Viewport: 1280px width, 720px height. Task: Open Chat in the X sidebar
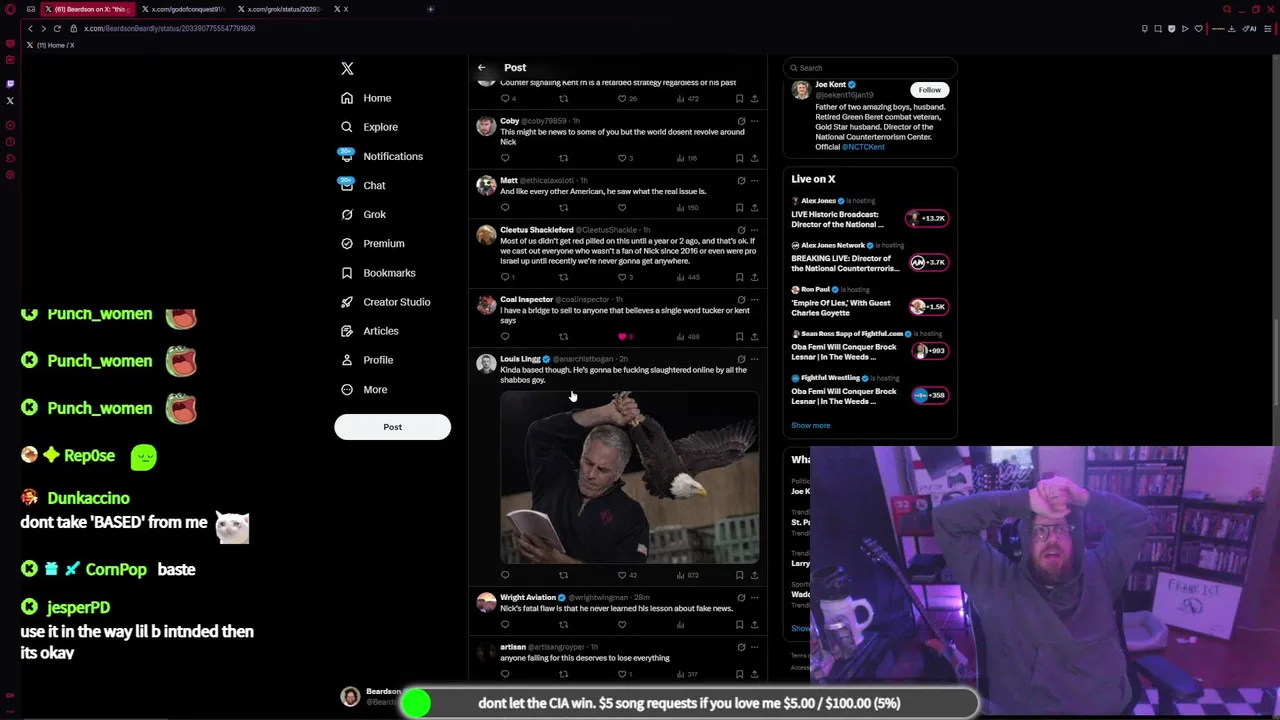[363, 185]
